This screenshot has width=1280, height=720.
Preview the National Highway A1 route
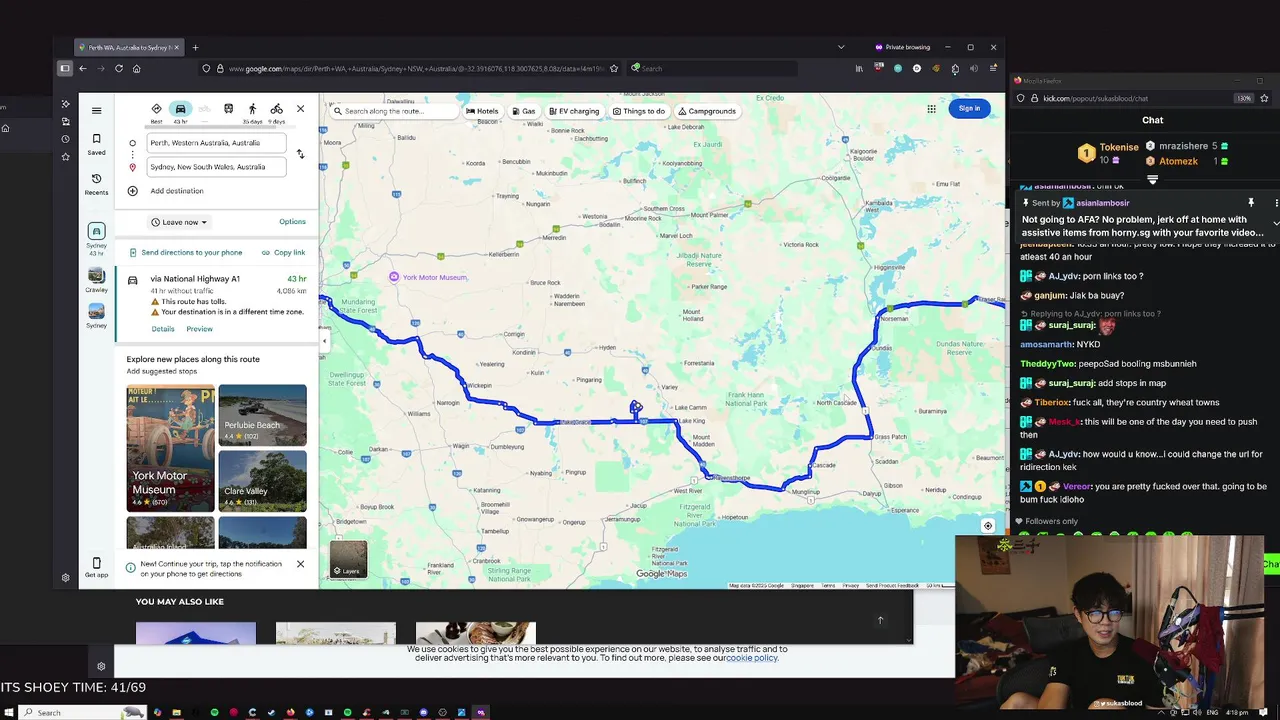[x=199, y=329]
